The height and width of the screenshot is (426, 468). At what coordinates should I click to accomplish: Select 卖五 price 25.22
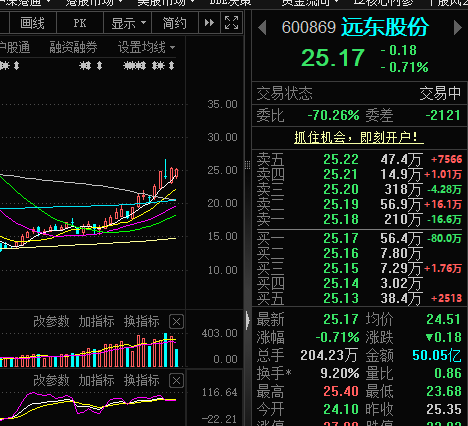(341, 159)
